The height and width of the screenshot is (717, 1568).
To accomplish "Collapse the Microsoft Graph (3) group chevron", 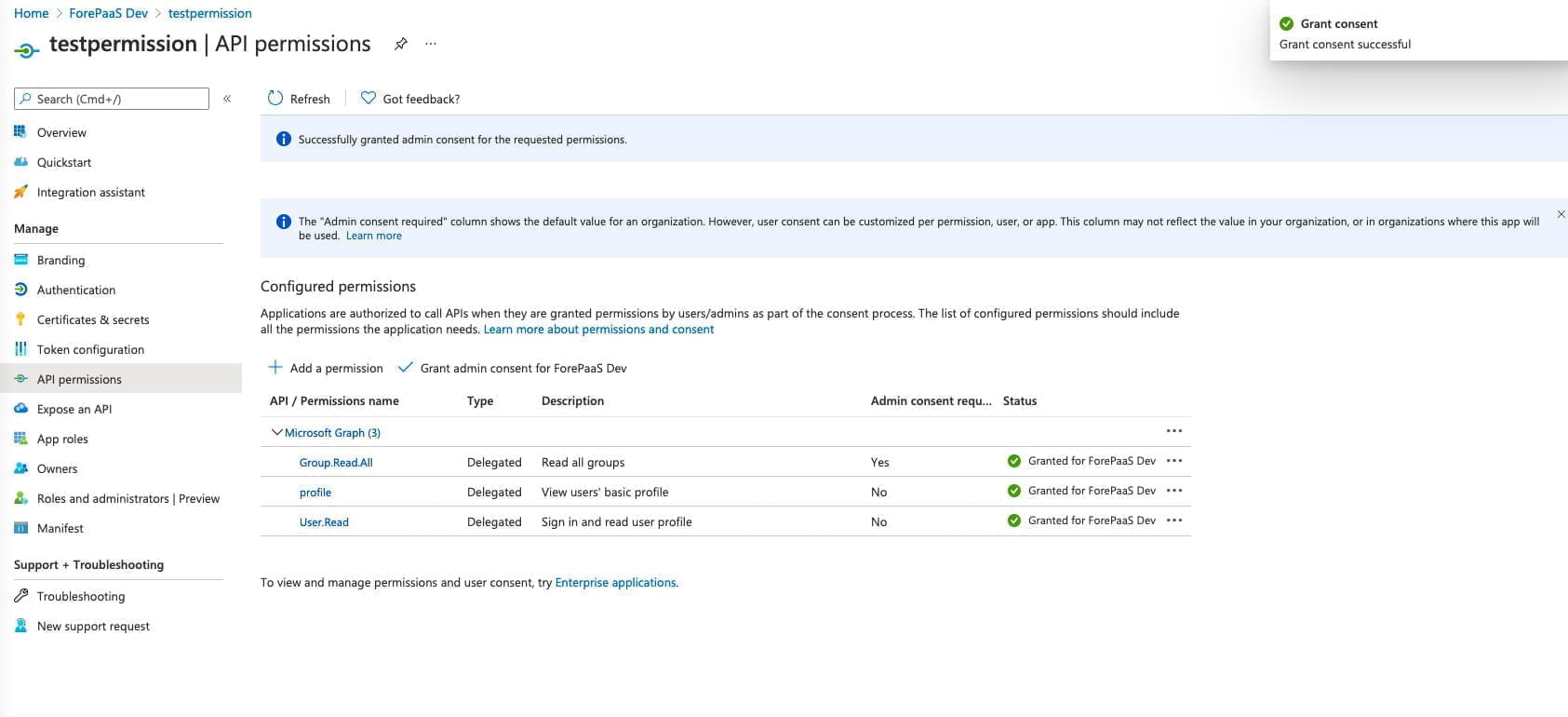I will (276, 432).
